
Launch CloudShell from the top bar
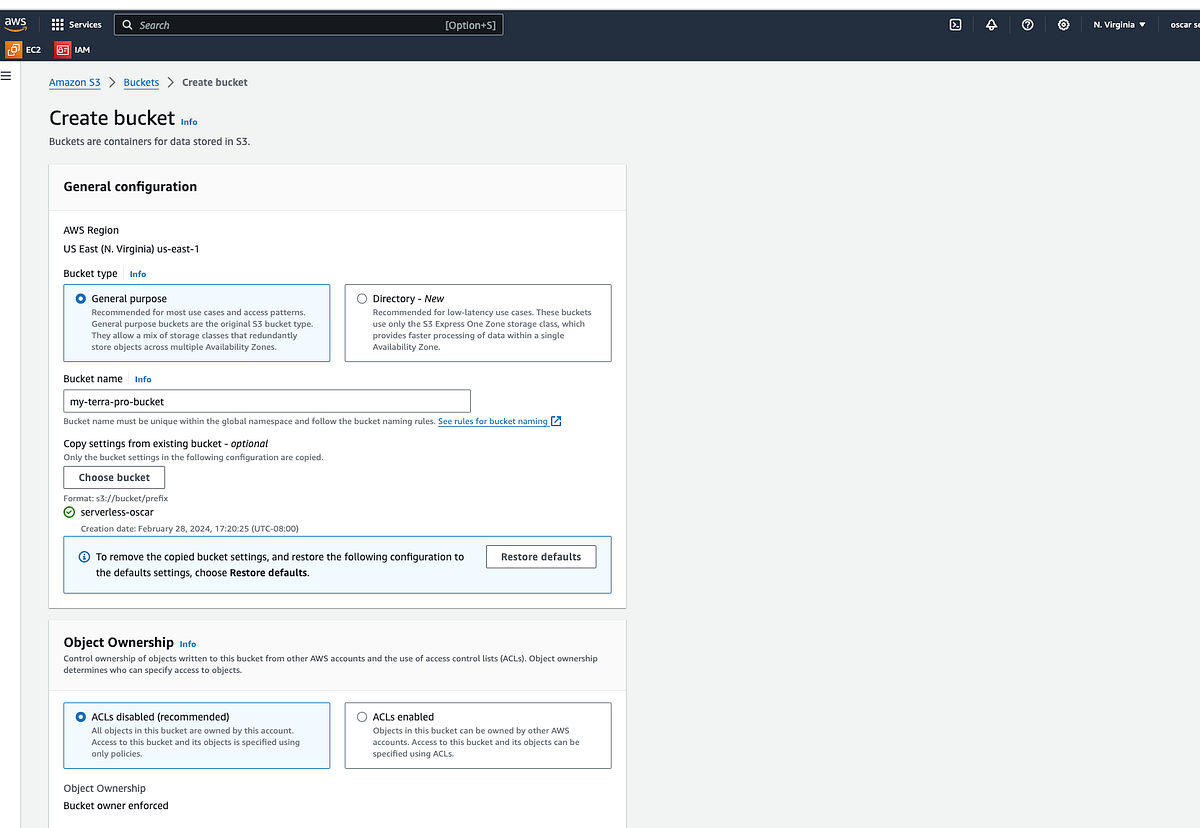(955, 24)
